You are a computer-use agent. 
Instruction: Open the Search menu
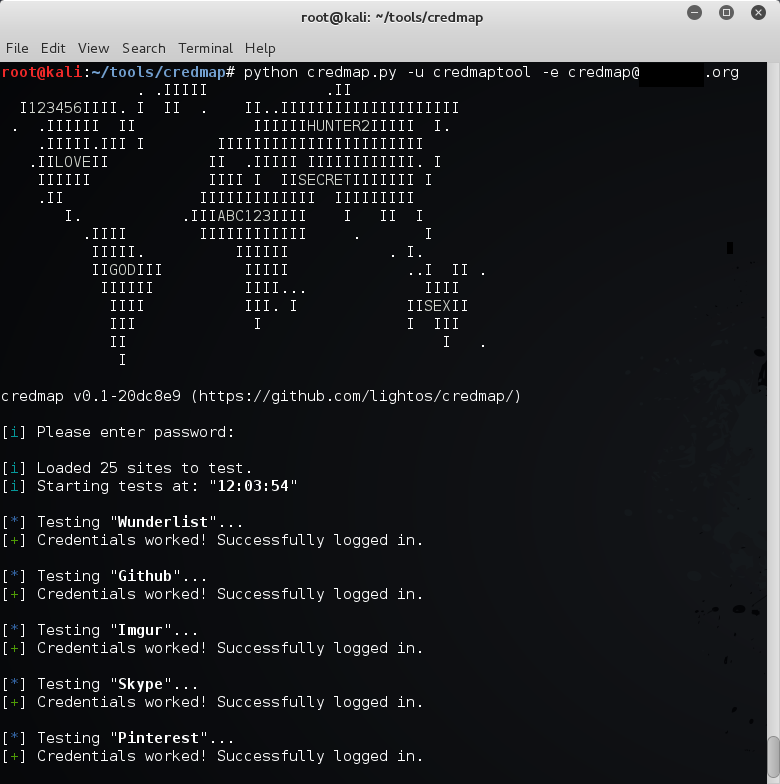(144, 48)
